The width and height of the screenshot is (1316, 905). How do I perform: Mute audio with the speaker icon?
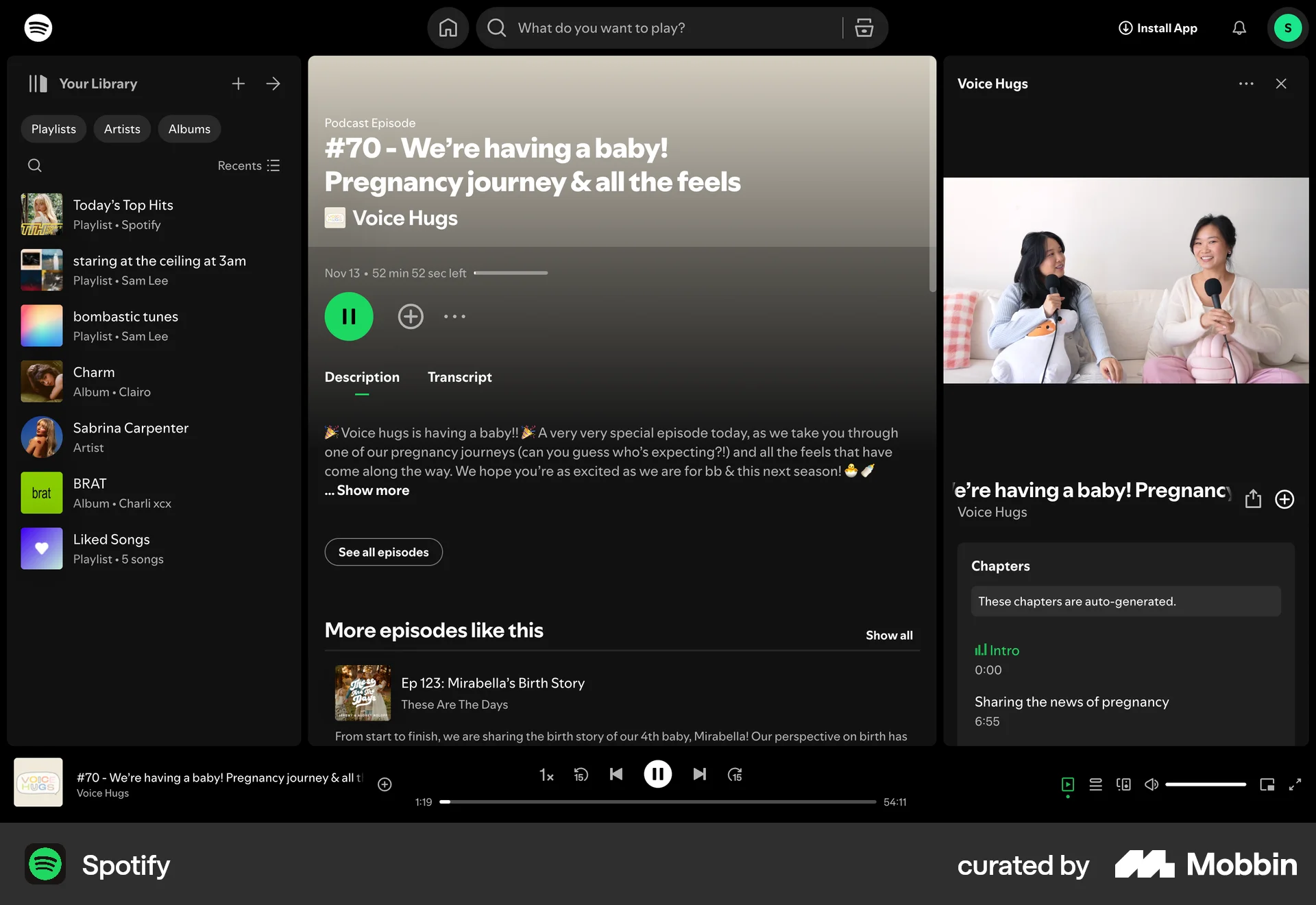(x=1151, y=784)
